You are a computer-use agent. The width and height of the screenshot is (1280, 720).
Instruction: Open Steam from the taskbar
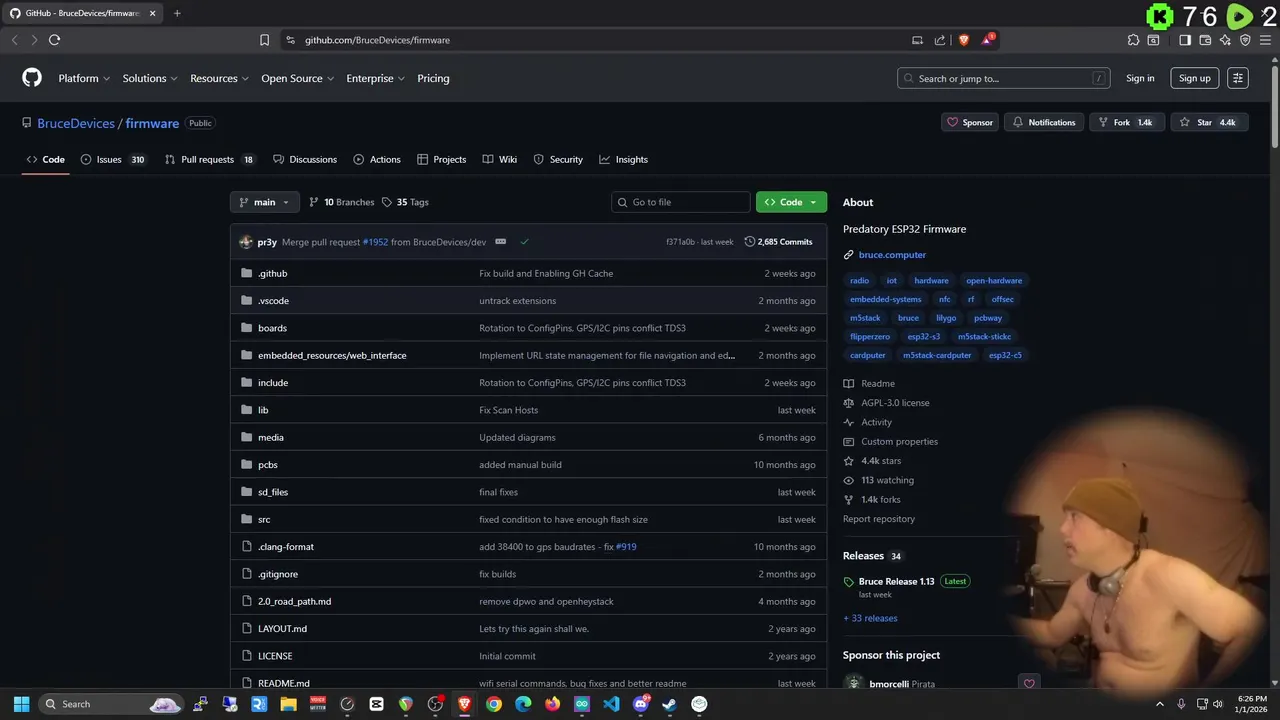pyautogui.click(x=669, y=704)
